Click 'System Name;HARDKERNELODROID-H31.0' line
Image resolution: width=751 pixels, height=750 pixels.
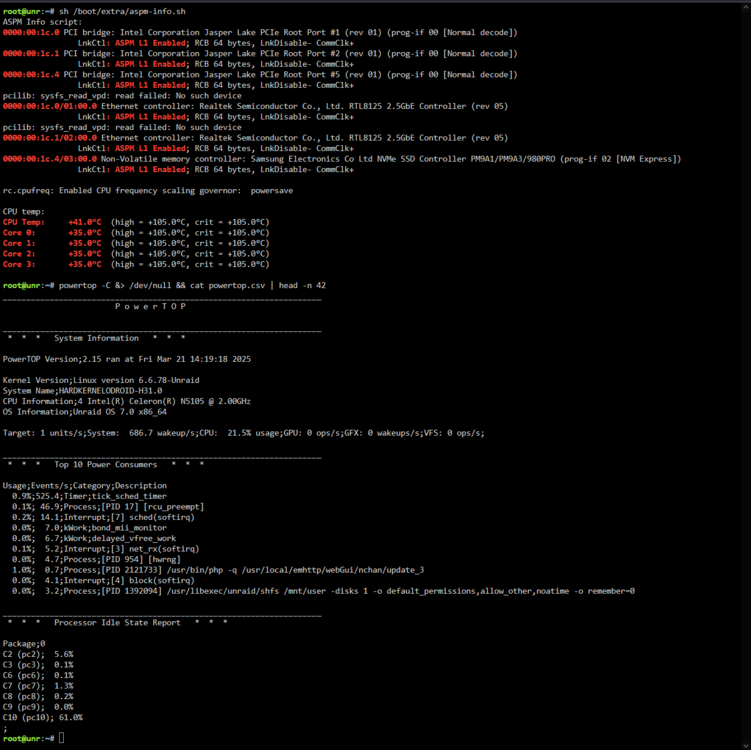pos(82,390)
